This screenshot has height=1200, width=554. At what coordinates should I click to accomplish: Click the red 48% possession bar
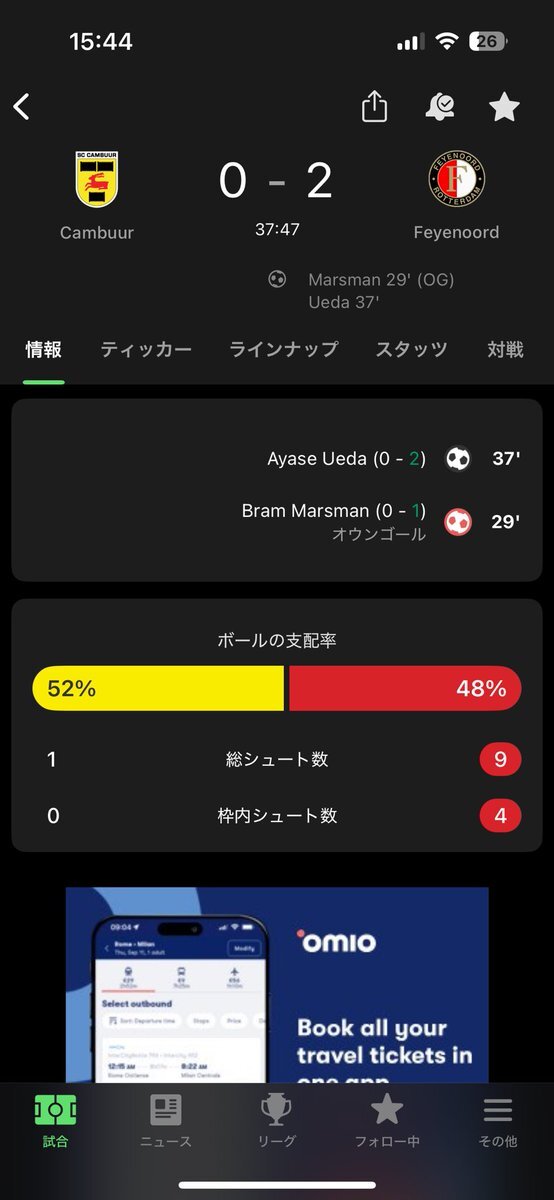click(x=405, y=688)
